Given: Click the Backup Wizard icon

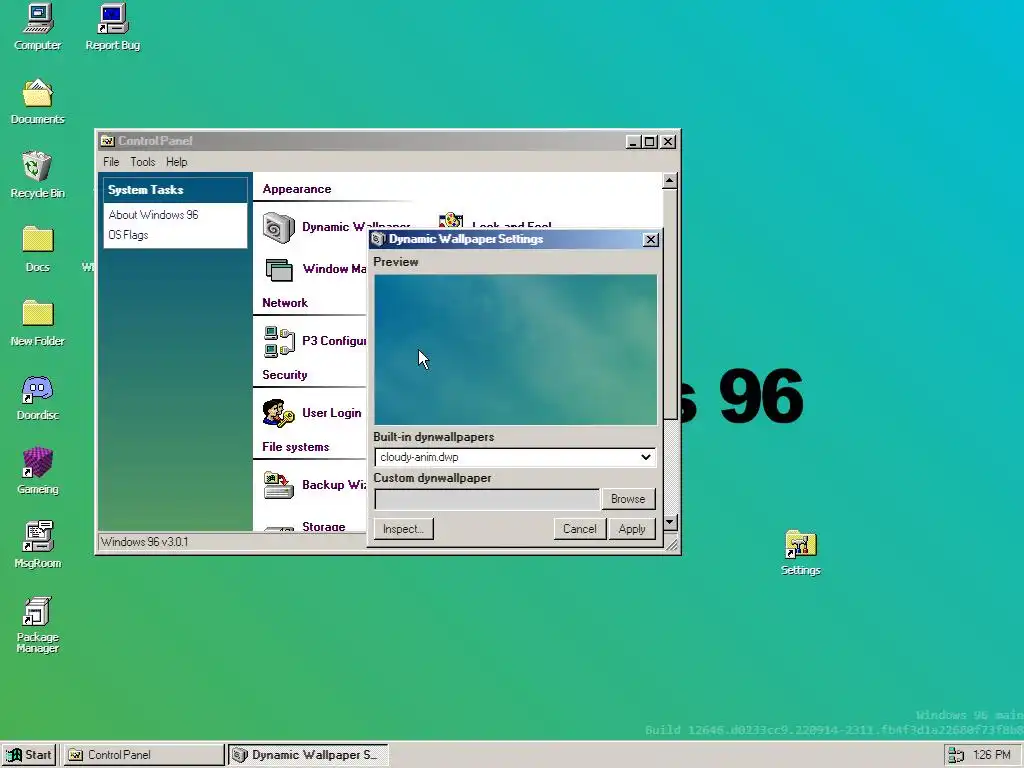Looking at the screenshot, I should (x=279, y=485).
